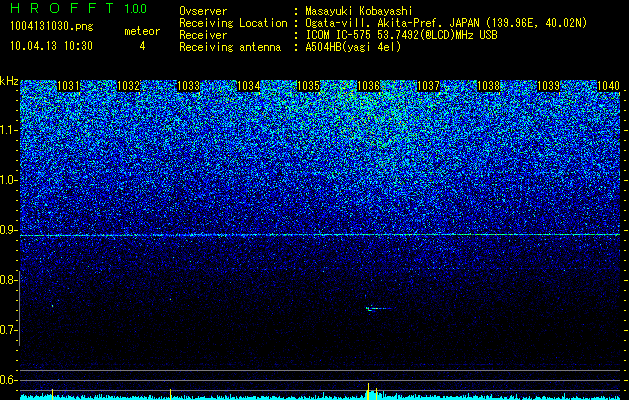The width and height of the screenshot is (629, 400).
Task: Click the HROFFT program title
Action: click(62, 8)
